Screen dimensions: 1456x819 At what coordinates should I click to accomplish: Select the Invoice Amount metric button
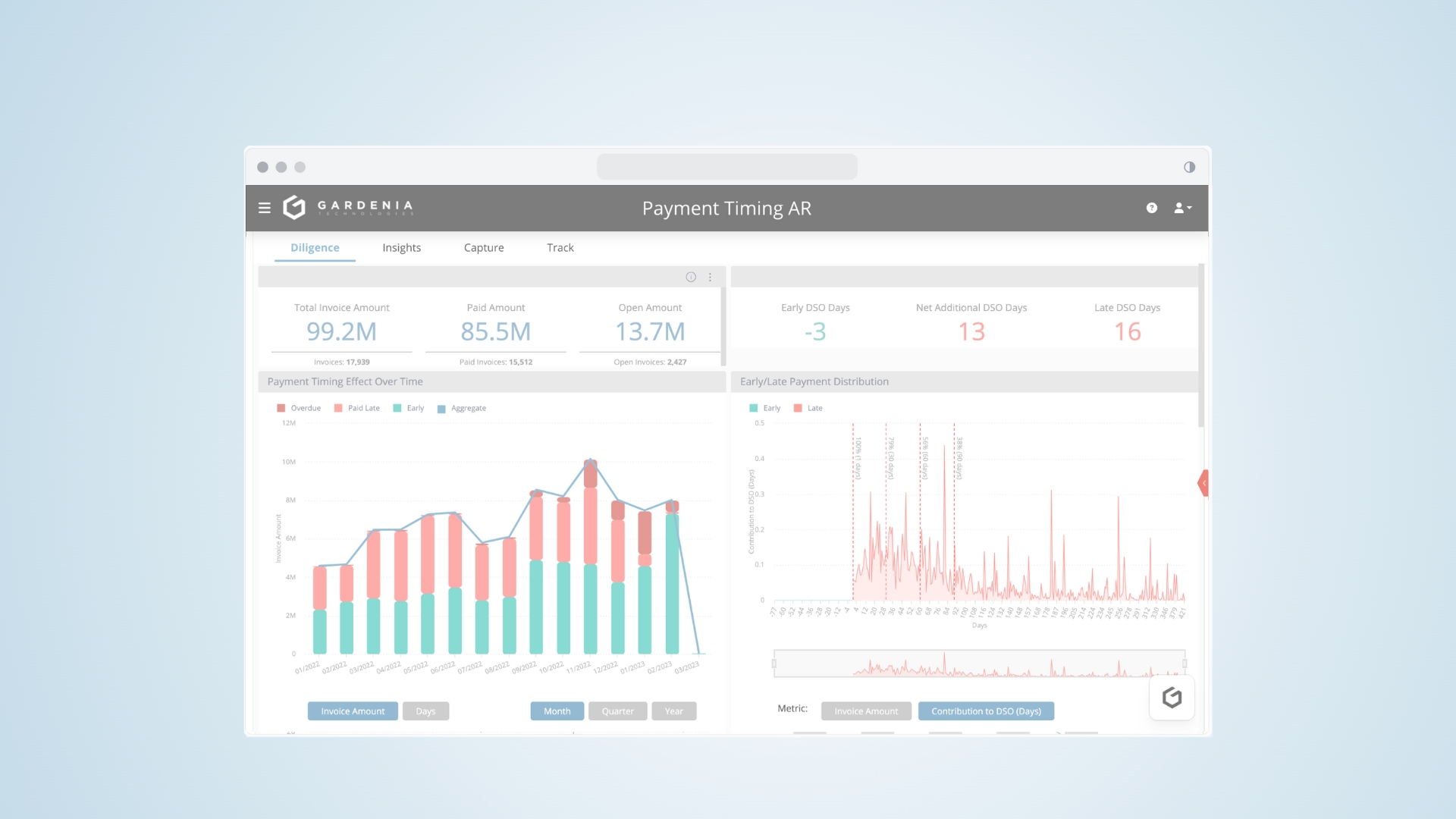(866, 711)
